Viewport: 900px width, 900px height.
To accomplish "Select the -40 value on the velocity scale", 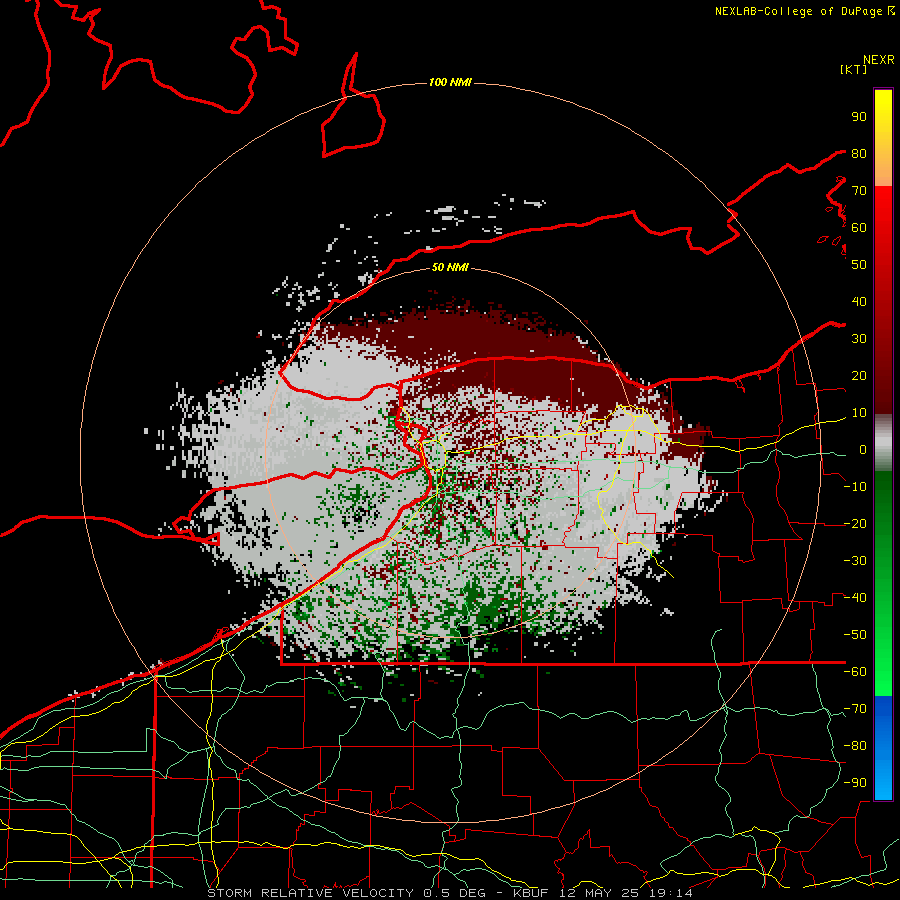I will pos(855,598).
